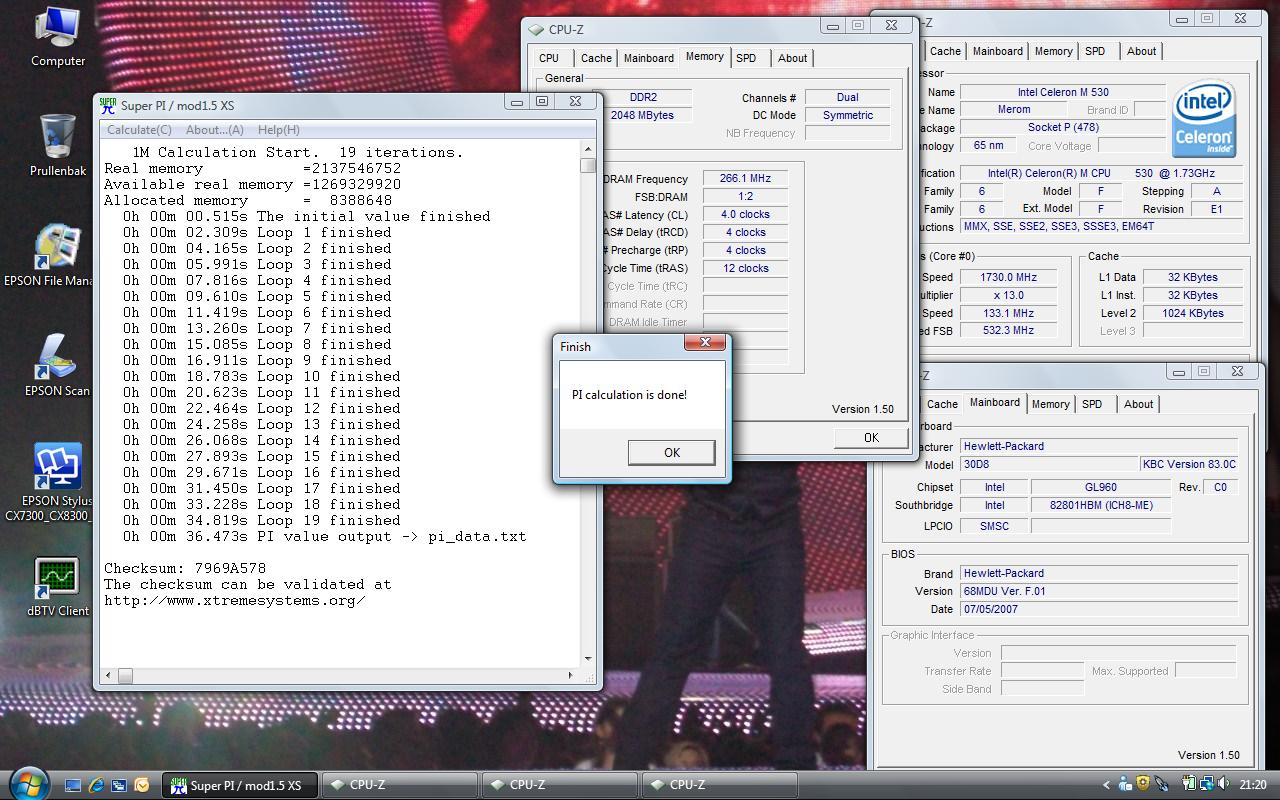The image size is (1280, 800).
Task: Click the CPU-Z Memory window title icon
Action: tap(536, 30)
